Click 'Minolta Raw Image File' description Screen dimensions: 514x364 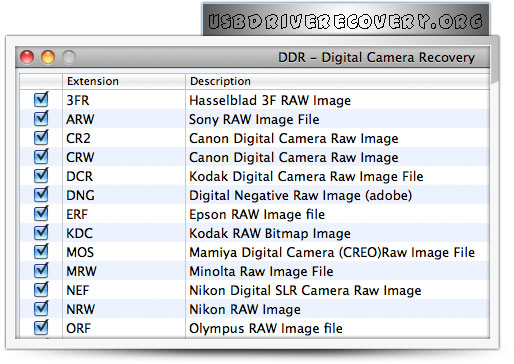(x=261, y=271)
